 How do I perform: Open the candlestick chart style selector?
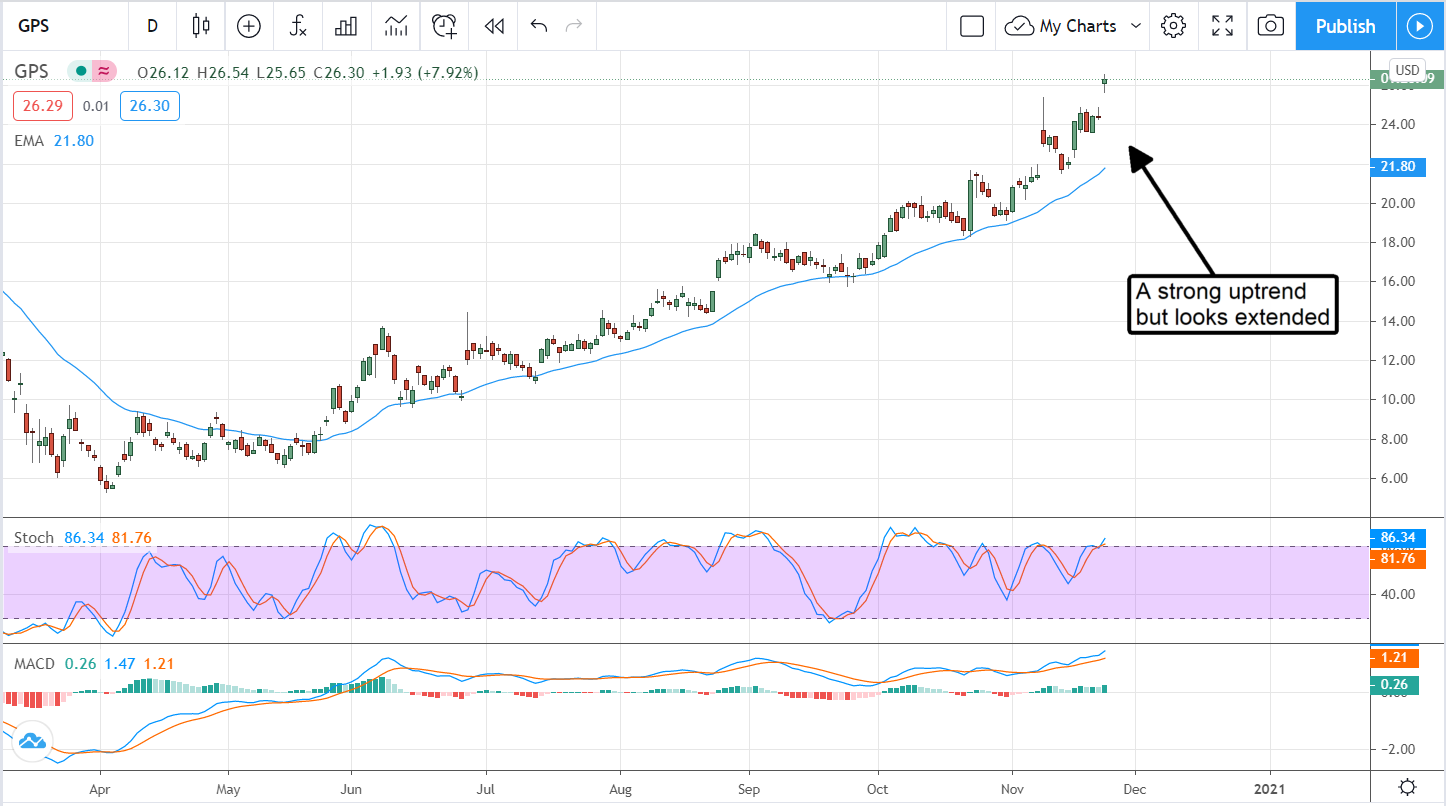pos(201,26)
